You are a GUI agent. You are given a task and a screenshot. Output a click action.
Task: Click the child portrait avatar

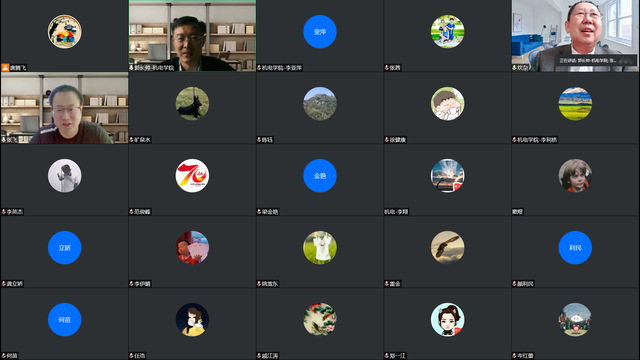575,176
